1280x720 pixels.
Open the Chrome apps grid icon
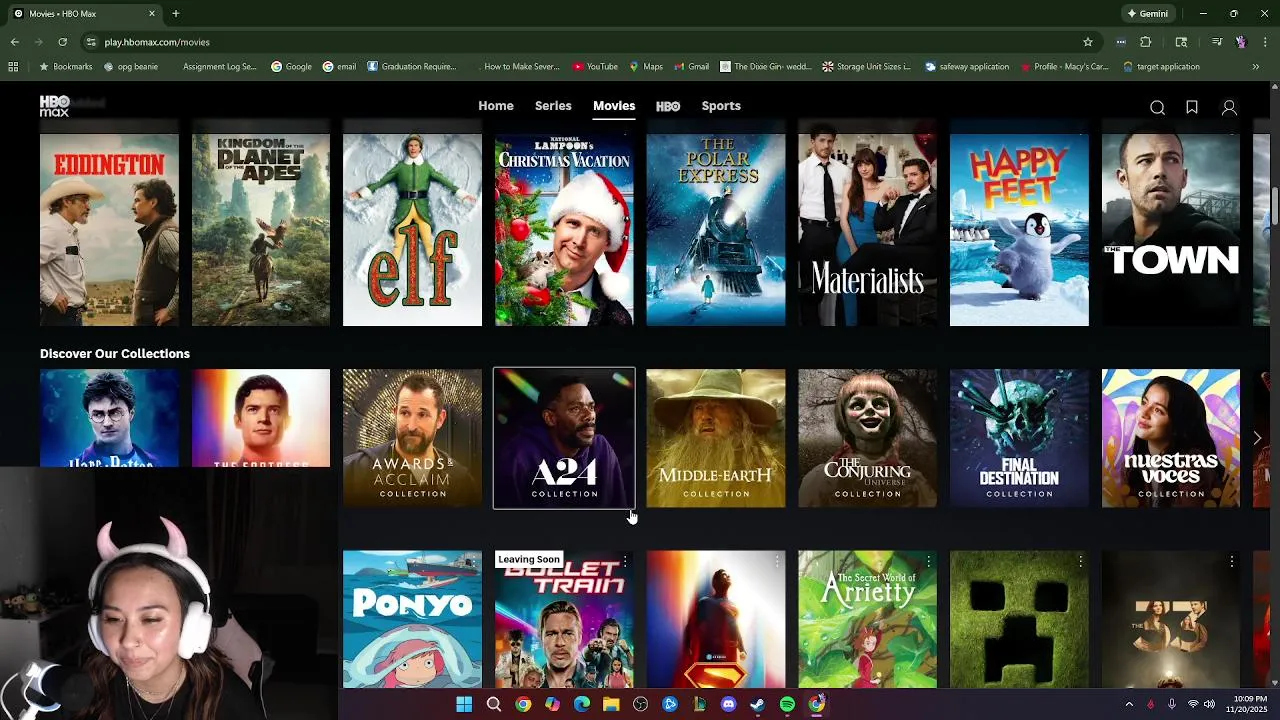[x=13, y=67]
